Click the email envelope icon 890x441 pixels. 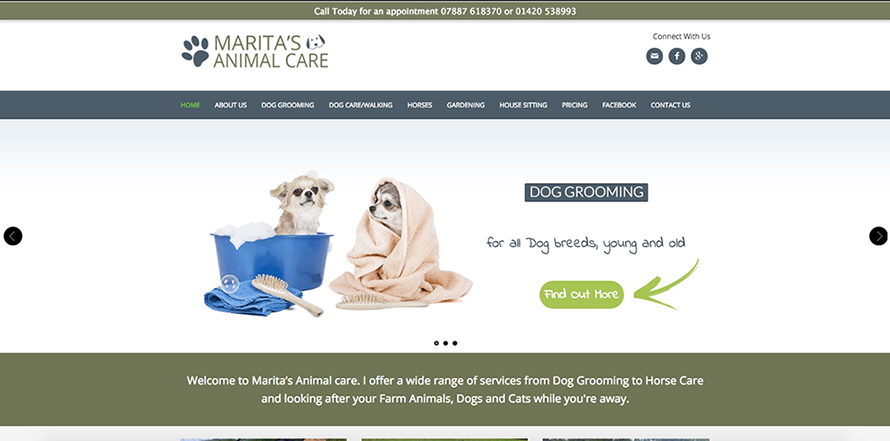point(654,56)
